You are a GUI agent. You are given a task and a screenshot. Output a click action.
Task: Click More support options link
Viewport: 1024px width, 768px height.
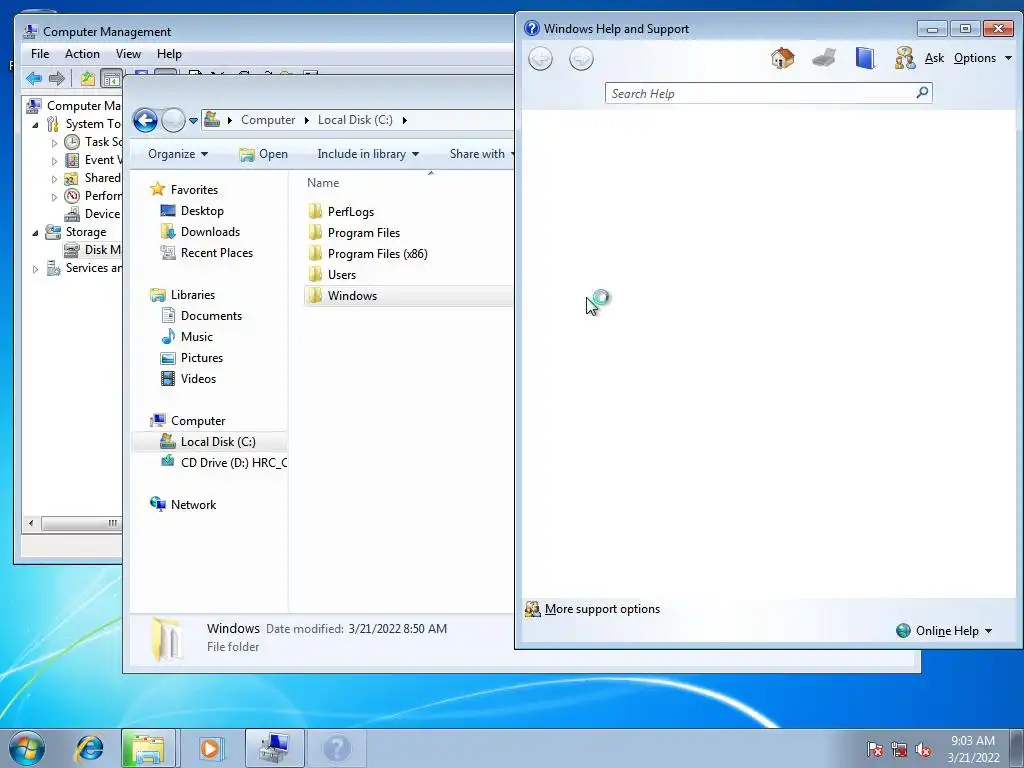pyautogui.click(x=602, y=609)
